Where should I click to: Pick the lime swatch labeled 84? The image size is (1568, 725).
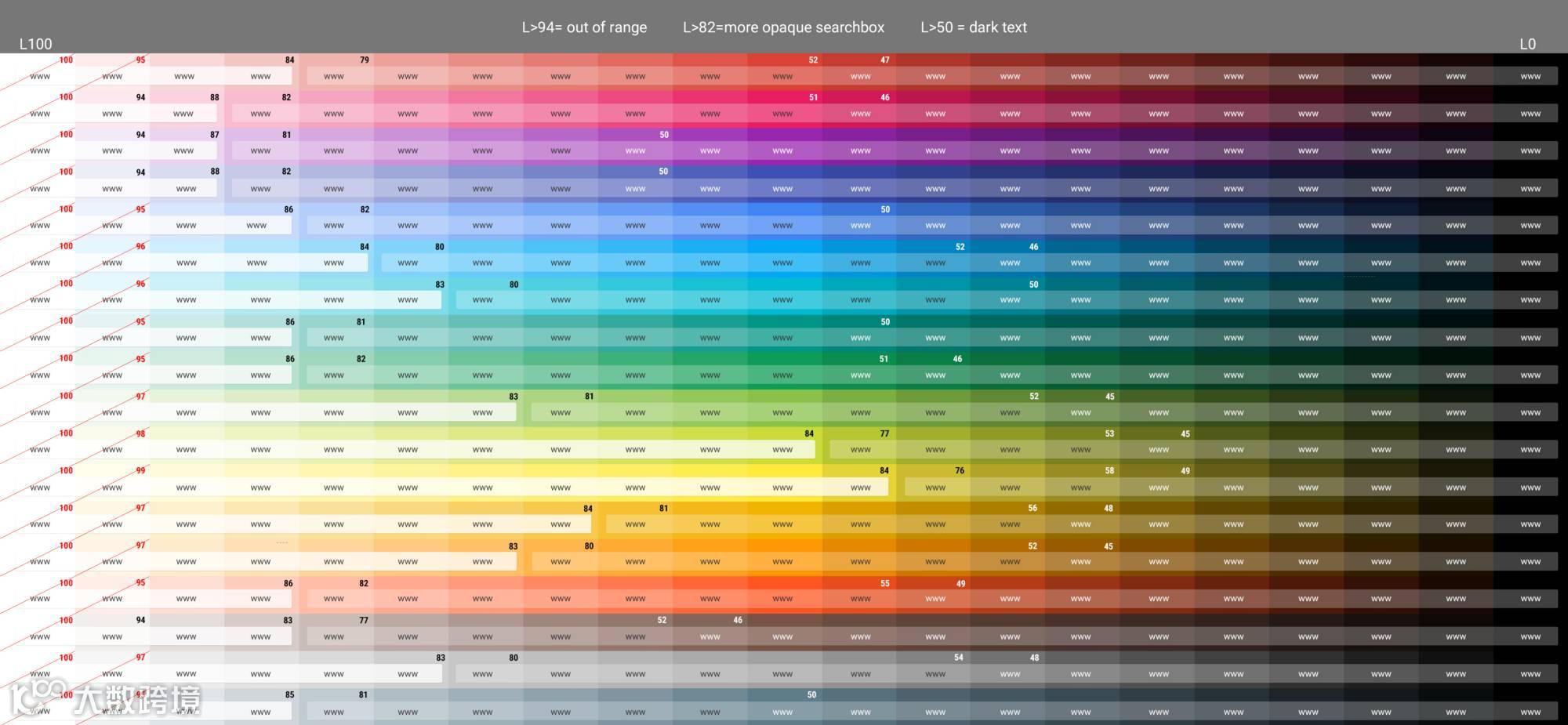(785, 444)
